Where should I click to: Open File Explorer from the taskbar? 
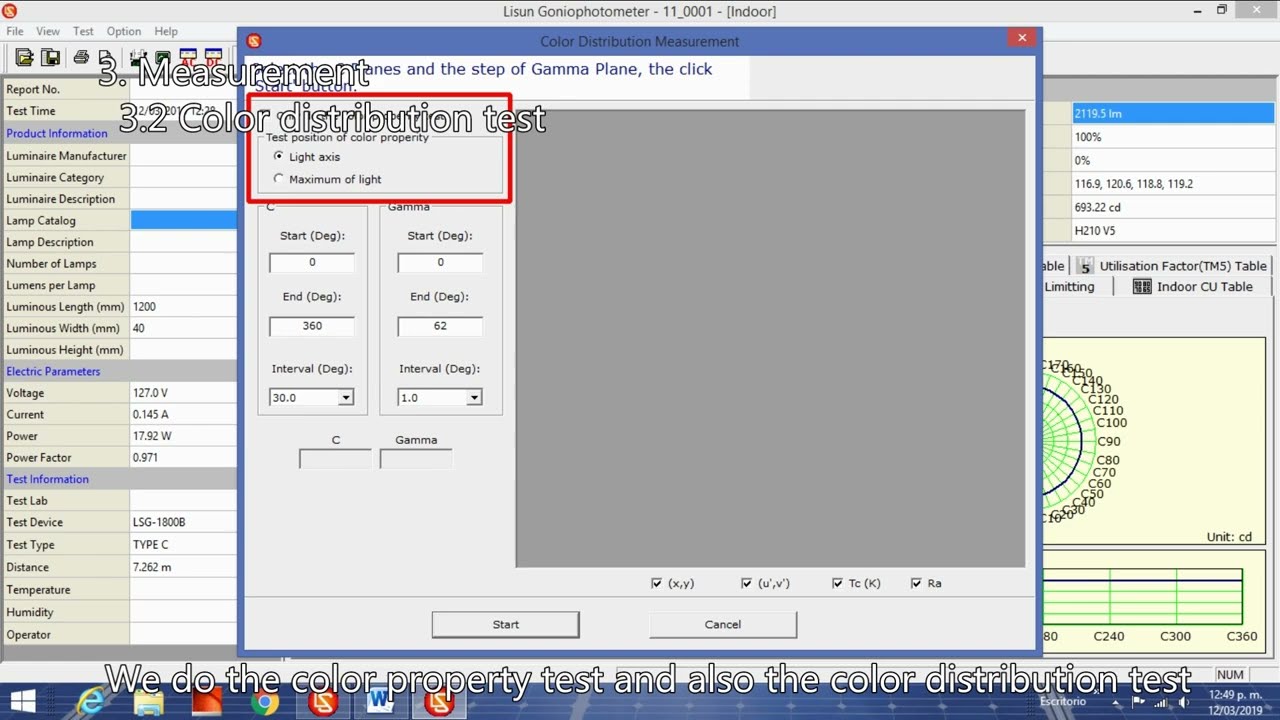pos(149,702)
